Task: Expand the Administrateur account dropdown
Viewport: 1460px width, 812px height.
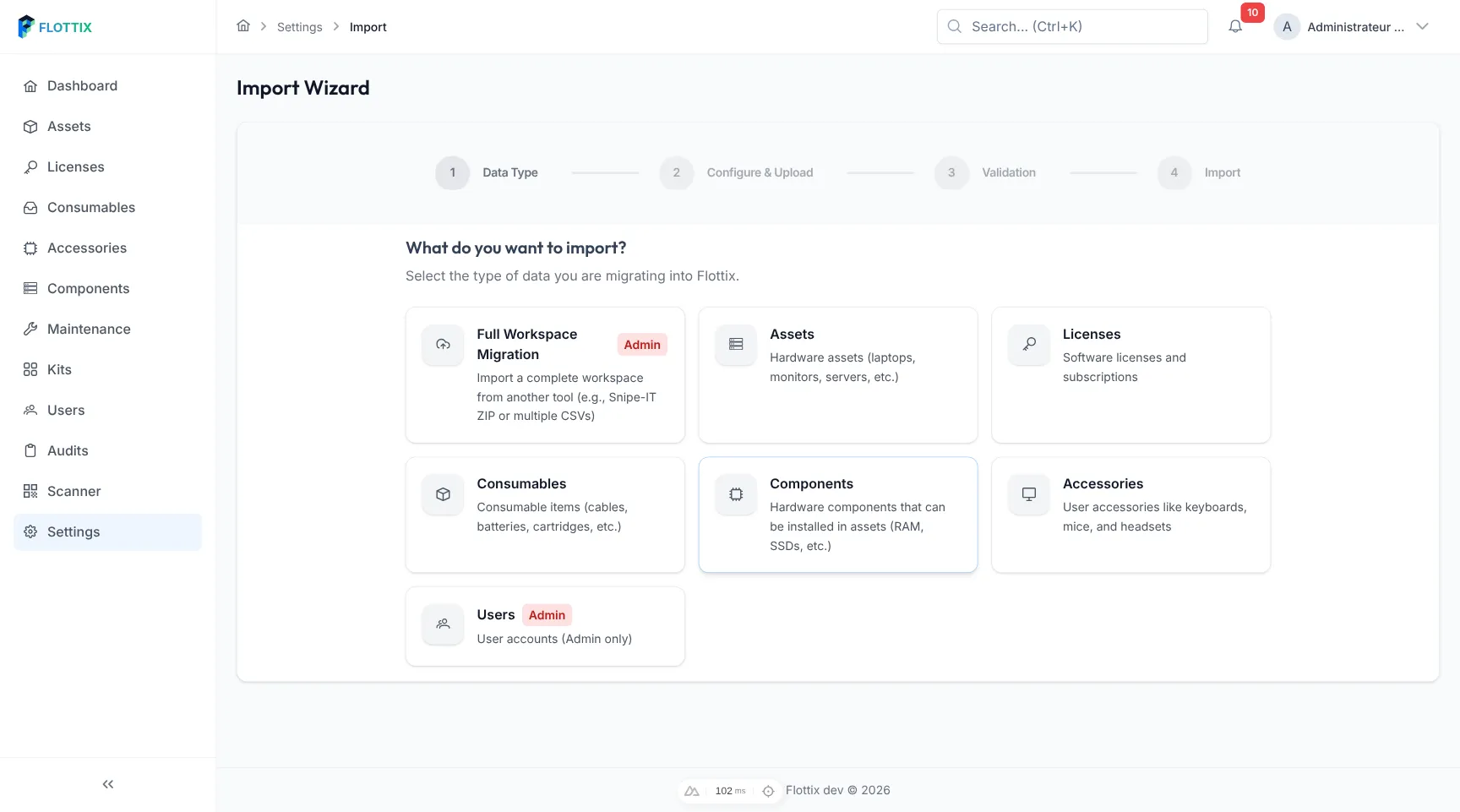Action: click(x=1423, y=26)
